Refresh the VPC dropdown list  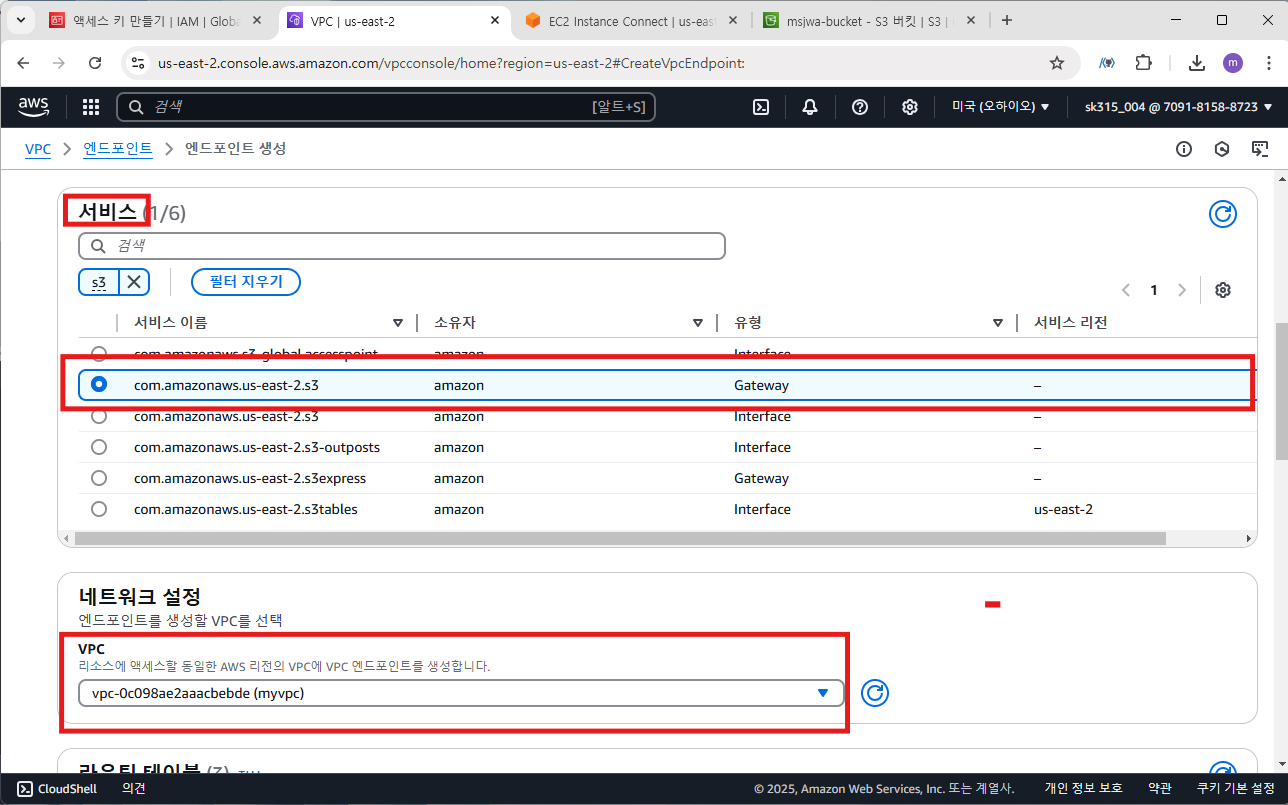click(x=875, y=693)
